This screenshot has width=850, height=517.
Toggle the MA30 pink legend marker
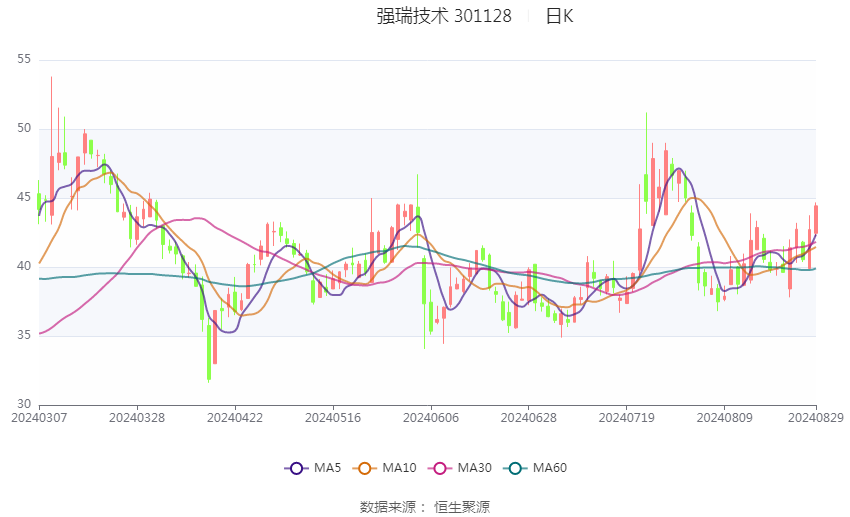pos(440,468)
